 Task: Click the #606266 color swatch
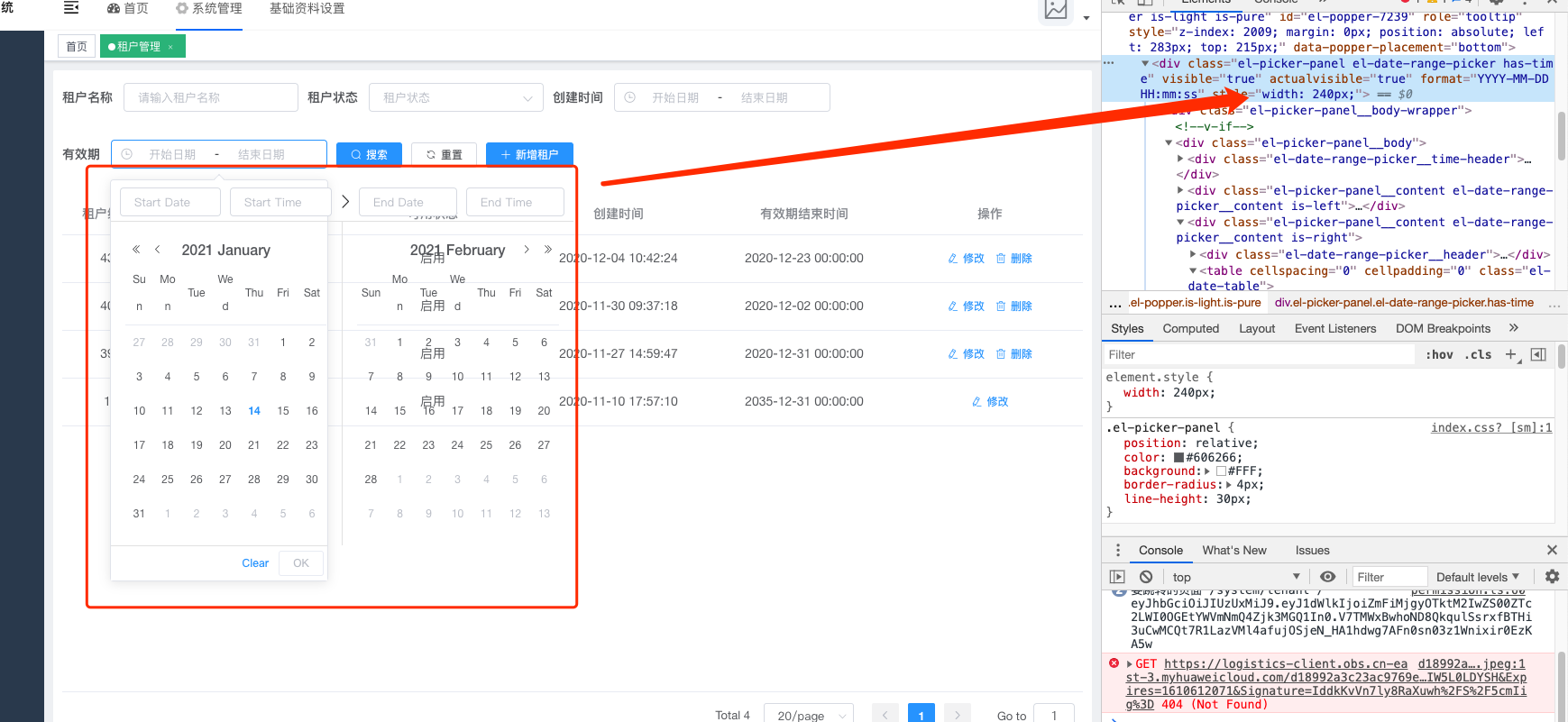click(x=1178, y=457)
